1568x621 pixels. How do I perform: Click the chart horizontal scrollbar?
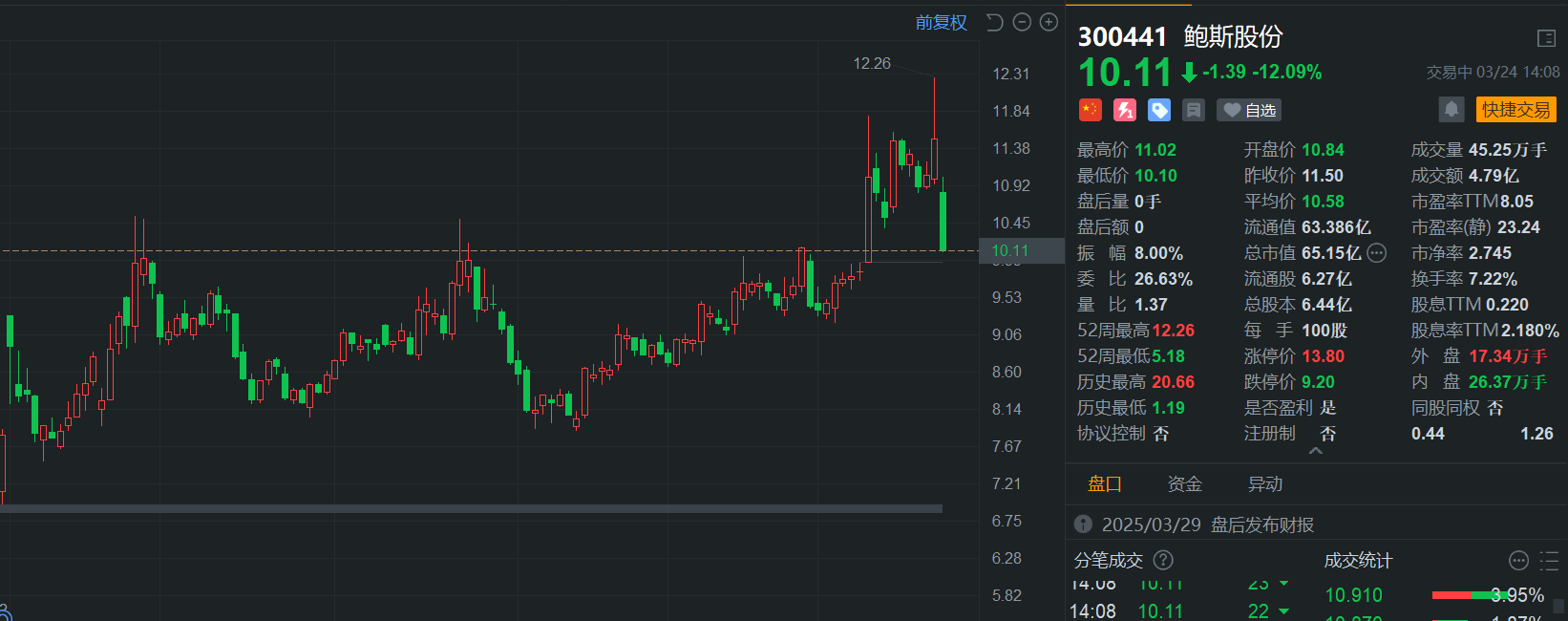471,508
